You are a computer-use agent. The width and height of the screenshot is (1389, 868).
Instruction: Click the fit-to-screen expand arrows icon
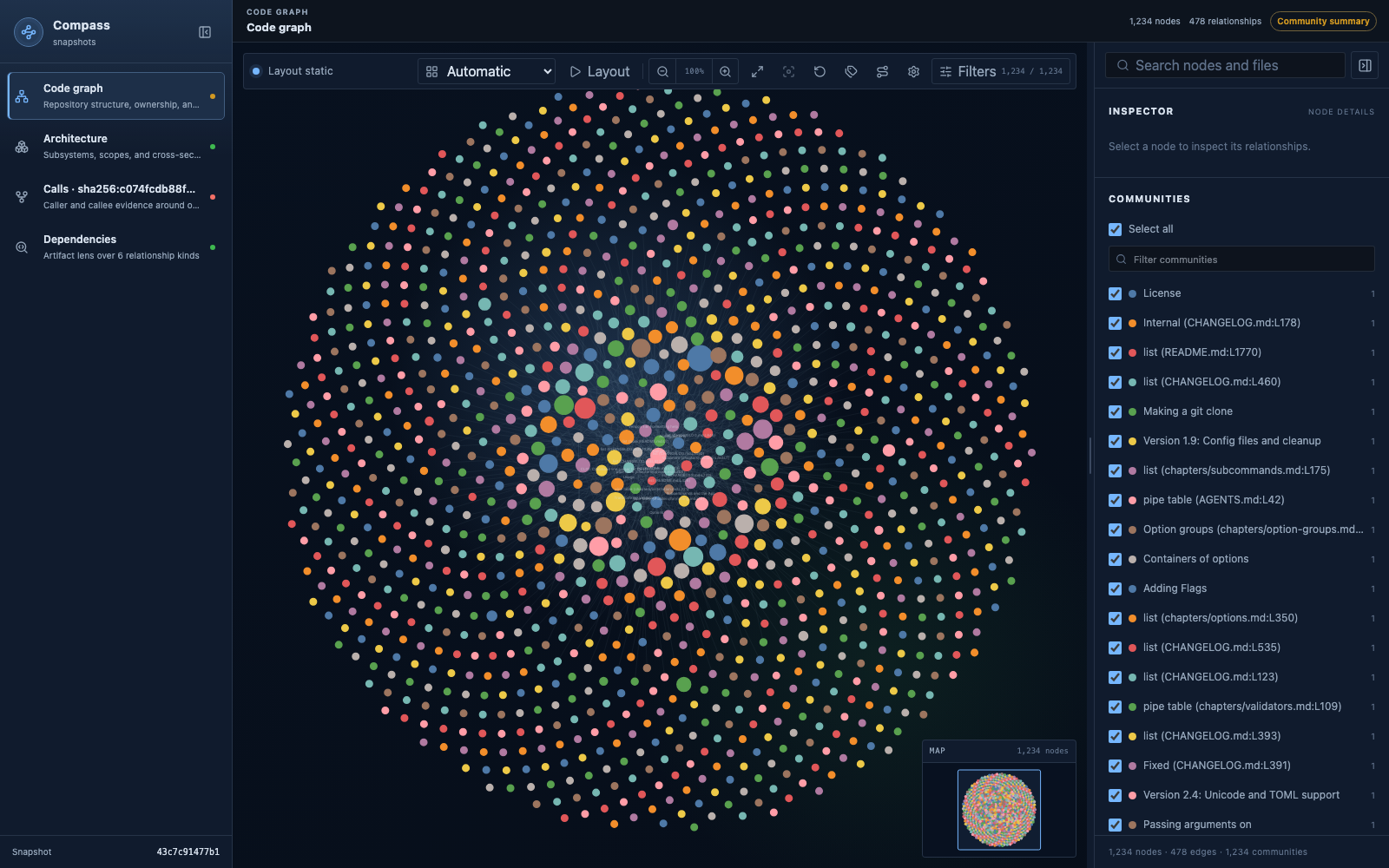[757, 71]
